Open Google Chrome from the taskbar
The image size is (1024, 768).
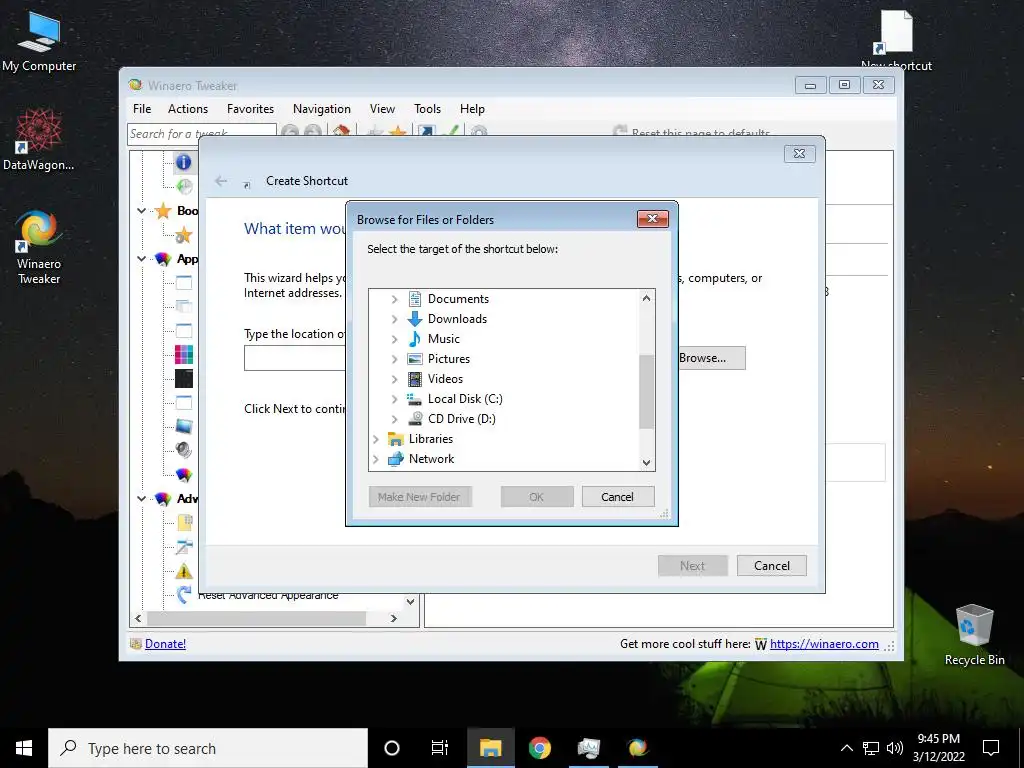(539, 748)
